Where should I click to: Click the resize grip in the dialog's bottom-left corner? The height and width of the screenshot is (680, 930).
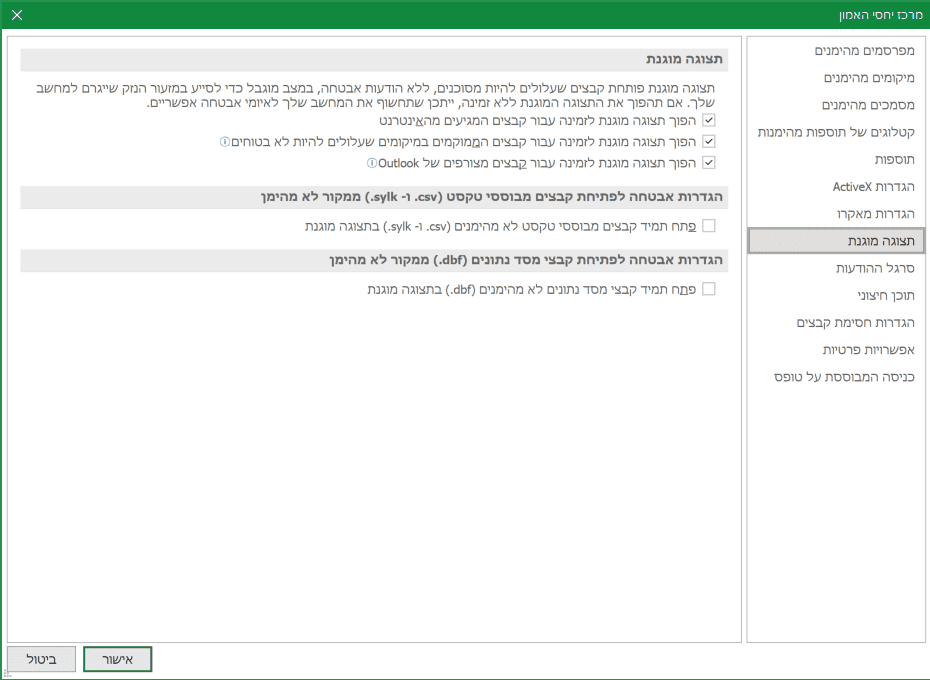pyautogui.click(x=7, y=674)
